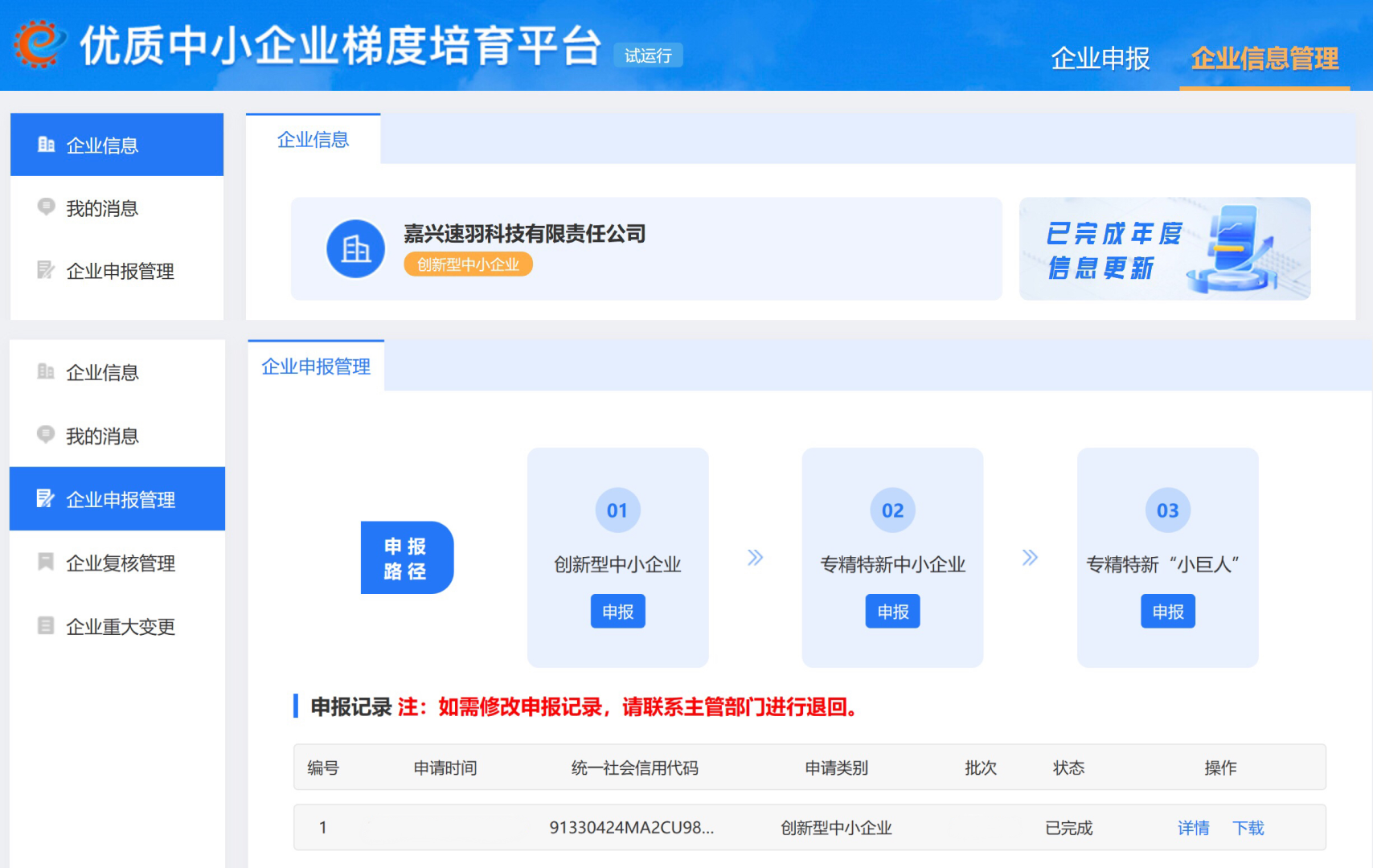
Task: Click edit icon beside upper 企业申报管理
Action: coord(46,270)
